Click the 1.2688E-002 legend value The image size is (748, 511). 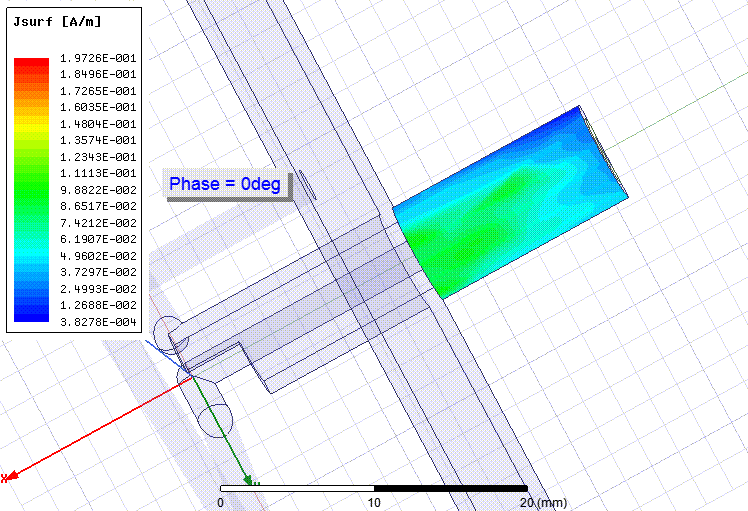coord(98,305)
